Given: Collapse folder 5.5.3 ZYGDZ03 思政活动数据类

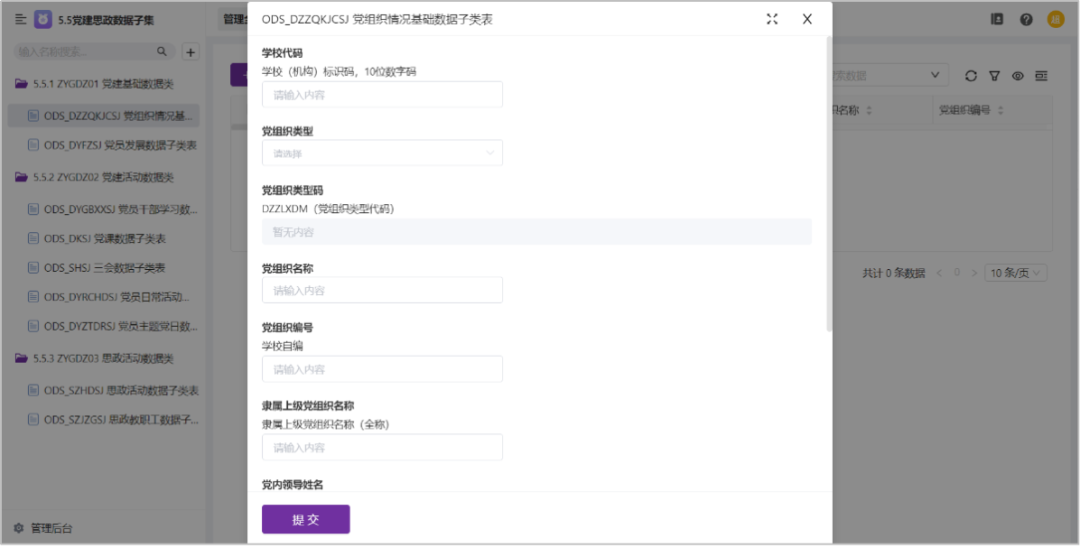Looking at the screenshot, I should [103, 358].
